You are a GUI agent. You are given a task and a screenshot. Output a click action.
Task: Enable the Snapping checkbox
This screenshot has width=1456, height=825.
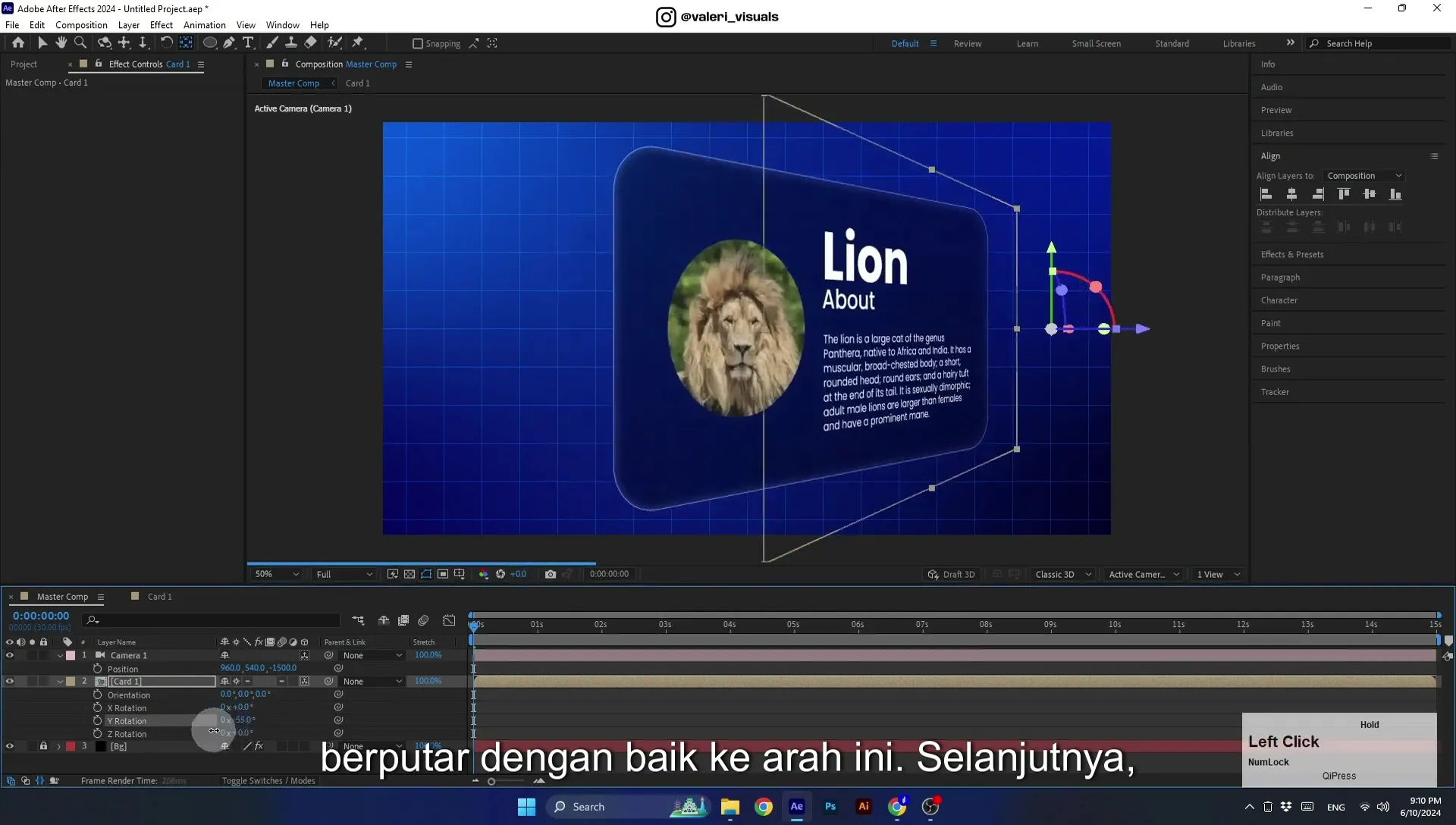[x=417, y=44]
